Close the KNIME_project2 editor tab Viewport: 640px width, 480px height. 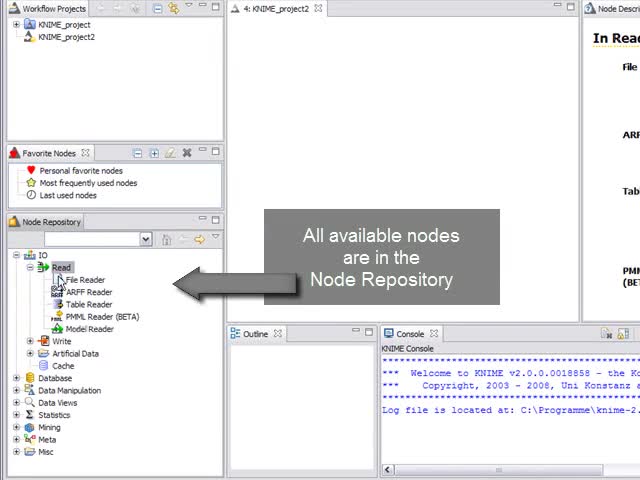pyautogui.click(x=318, y=8)
